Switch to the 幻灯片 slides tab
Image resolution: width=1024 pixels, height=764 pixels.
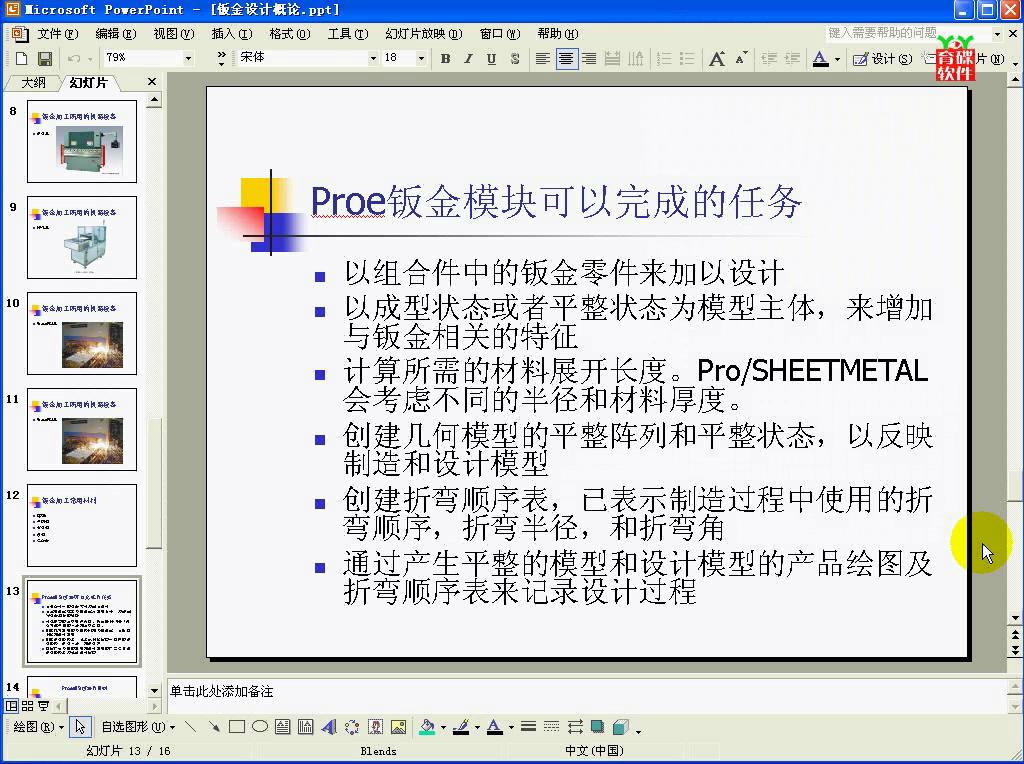(88, 82)
